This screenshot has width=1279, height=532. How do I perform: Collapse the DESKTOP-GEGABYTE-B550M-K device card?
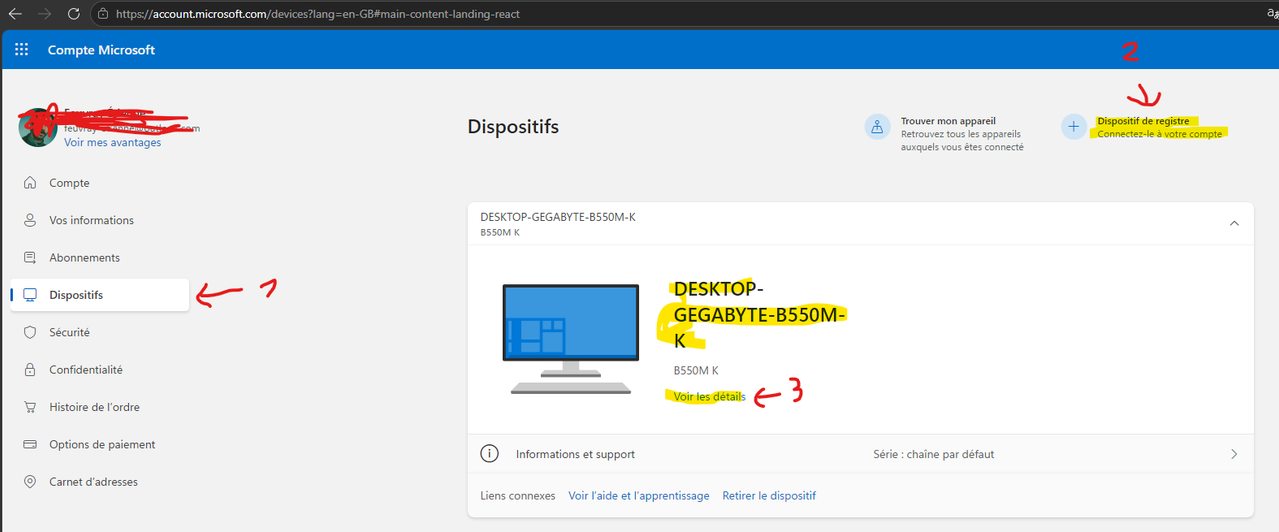[x=1234, y=223]
